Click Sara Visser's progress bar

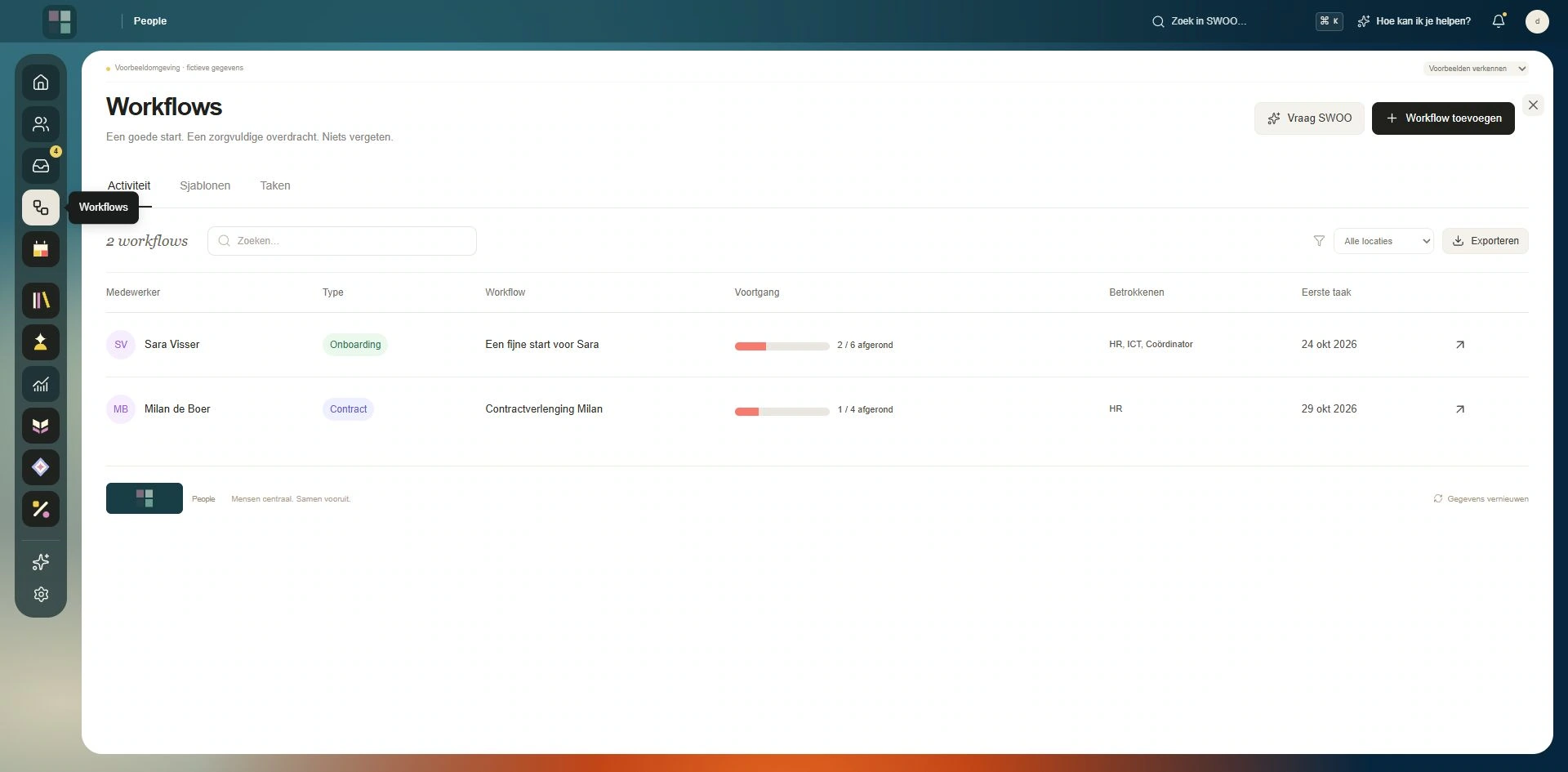point(782,346)
